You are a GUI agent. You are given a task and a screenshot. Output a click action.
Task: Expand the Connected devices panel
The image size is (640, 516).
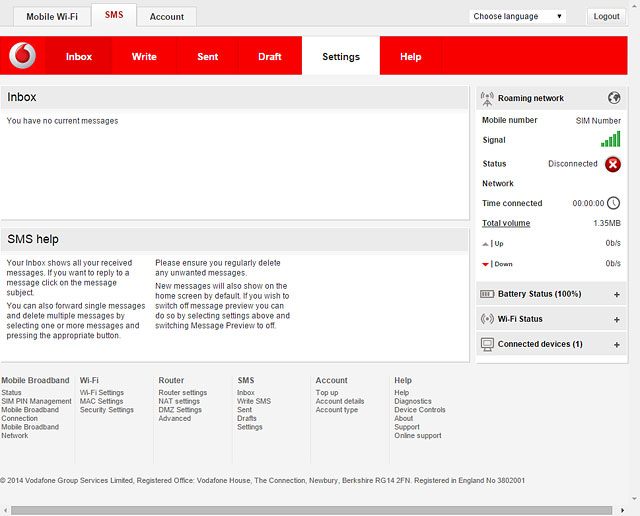coord(616,345)
